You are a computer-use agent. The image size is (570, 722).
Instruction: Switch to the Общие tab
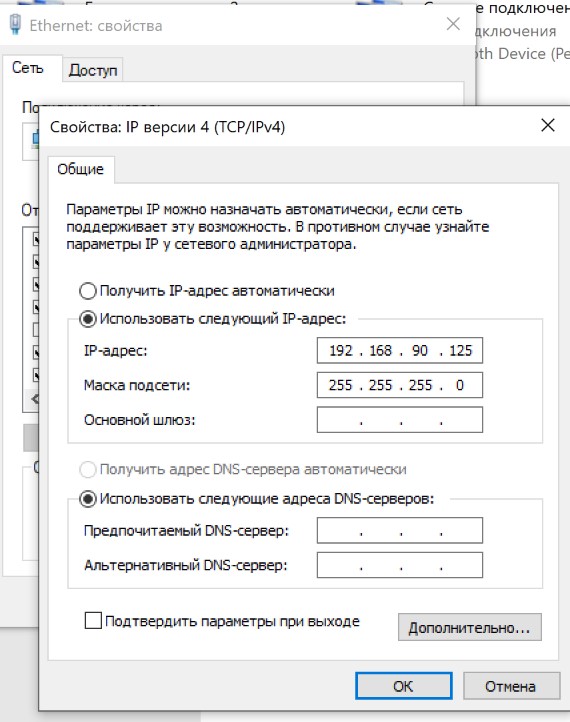[81, 169]
